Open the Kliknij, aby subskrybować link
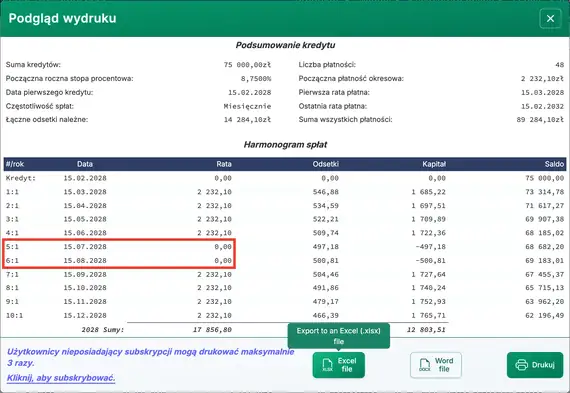Image resolution: width=570 pixels, height=393 pixels. coord(61,378)
